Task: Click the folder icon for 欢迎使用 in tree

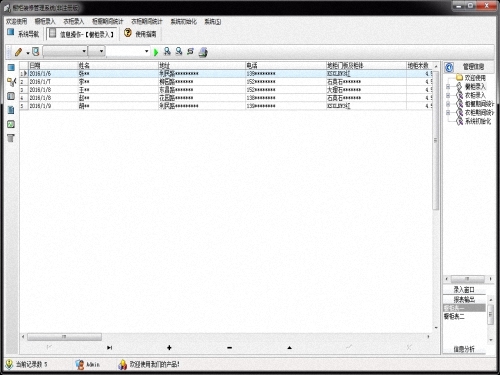Action: tap(460, 78)
